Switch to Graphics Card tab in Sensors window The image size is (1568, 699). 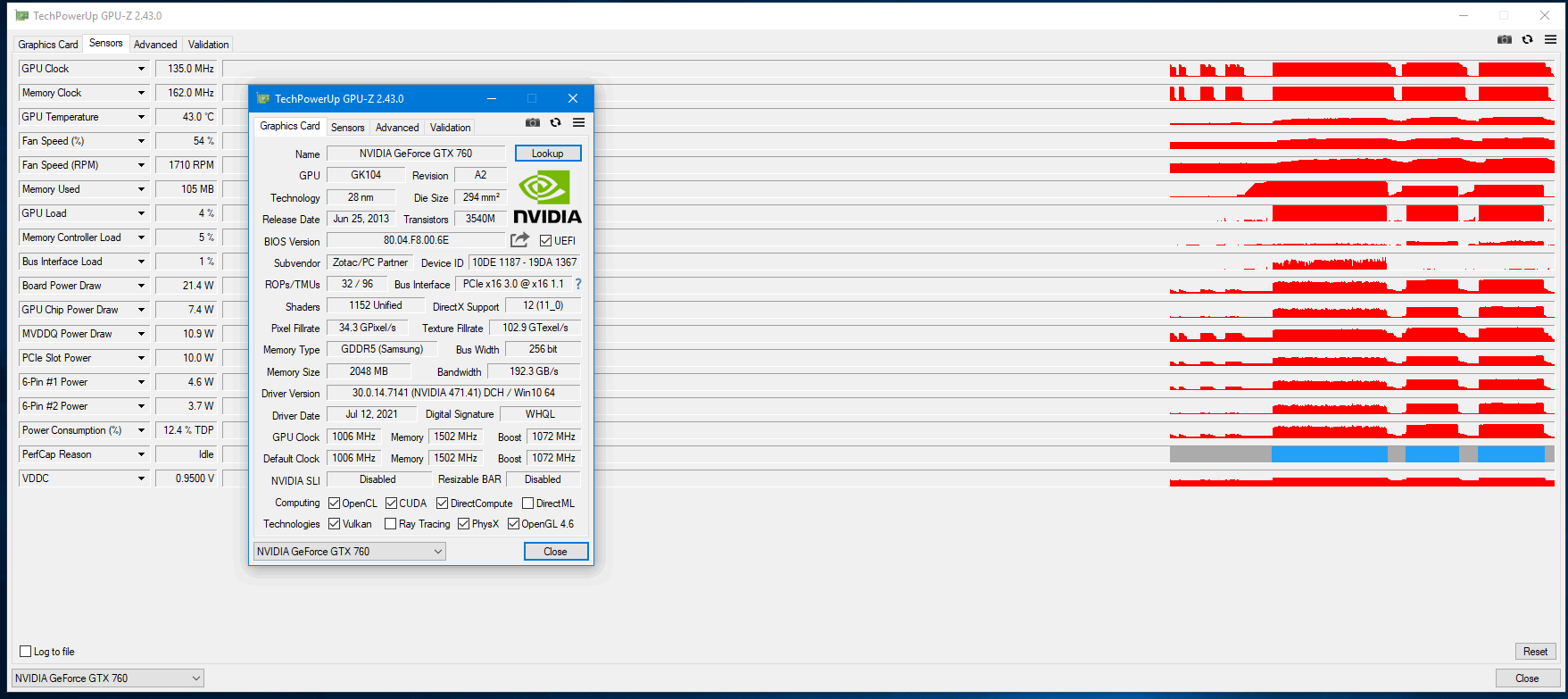coord(48,45)
